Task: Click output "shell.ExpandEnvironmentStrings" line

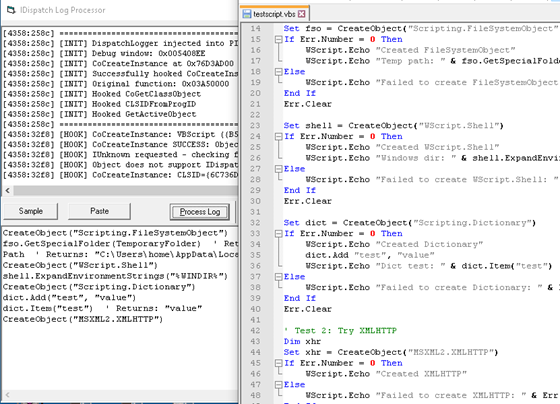Action: point(115,276)
